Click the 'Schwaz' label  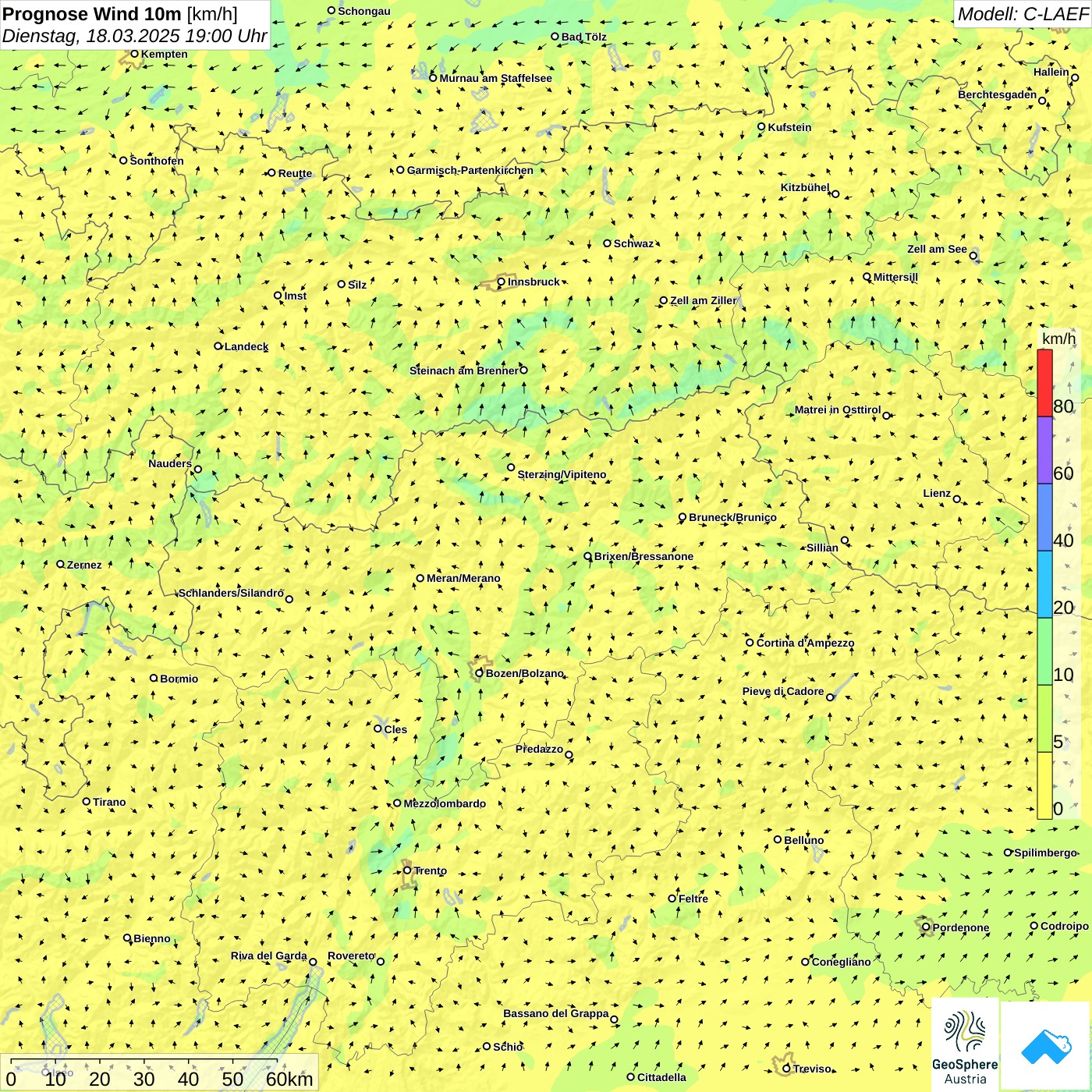634,243
